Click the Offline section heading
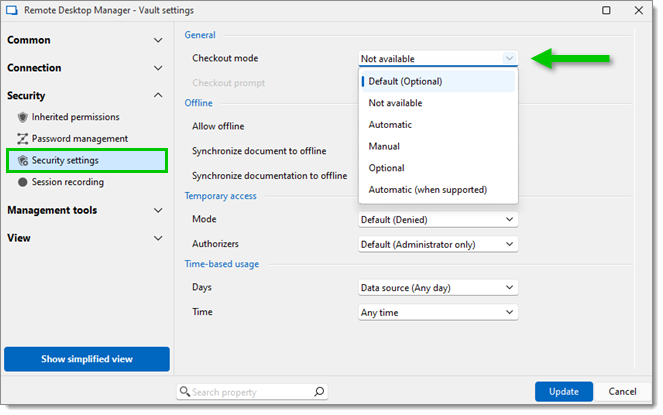 click(198, 103)
